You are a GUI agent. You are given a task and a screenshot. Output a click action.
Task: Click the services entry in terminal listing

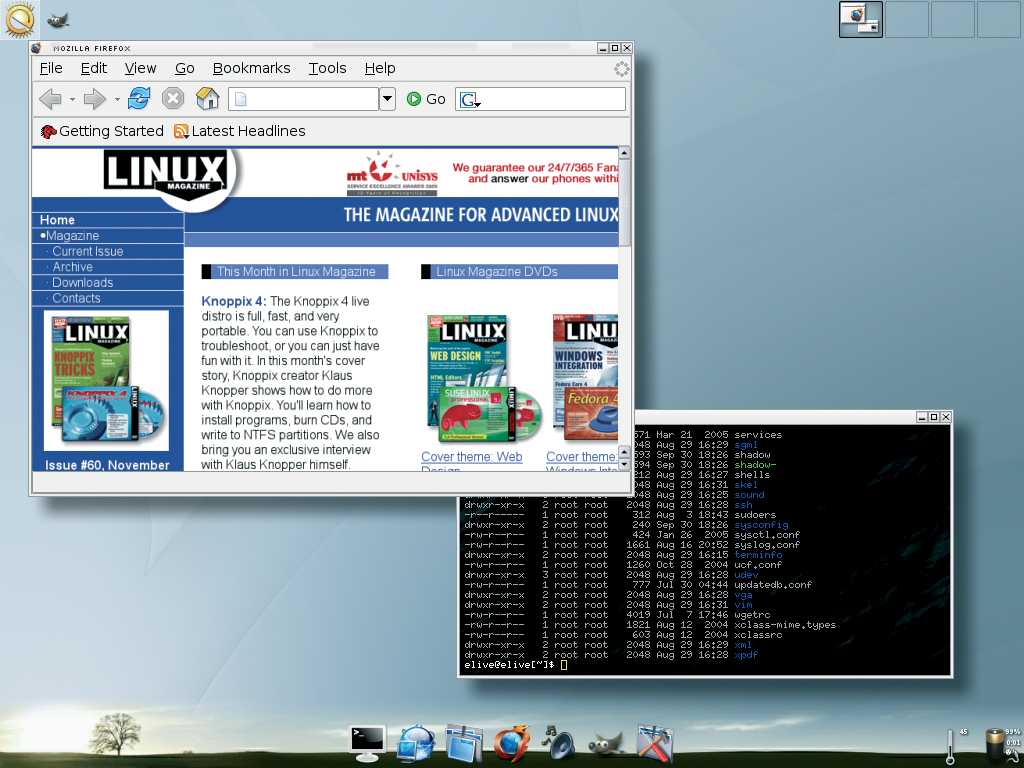click(x=758, y=435)
